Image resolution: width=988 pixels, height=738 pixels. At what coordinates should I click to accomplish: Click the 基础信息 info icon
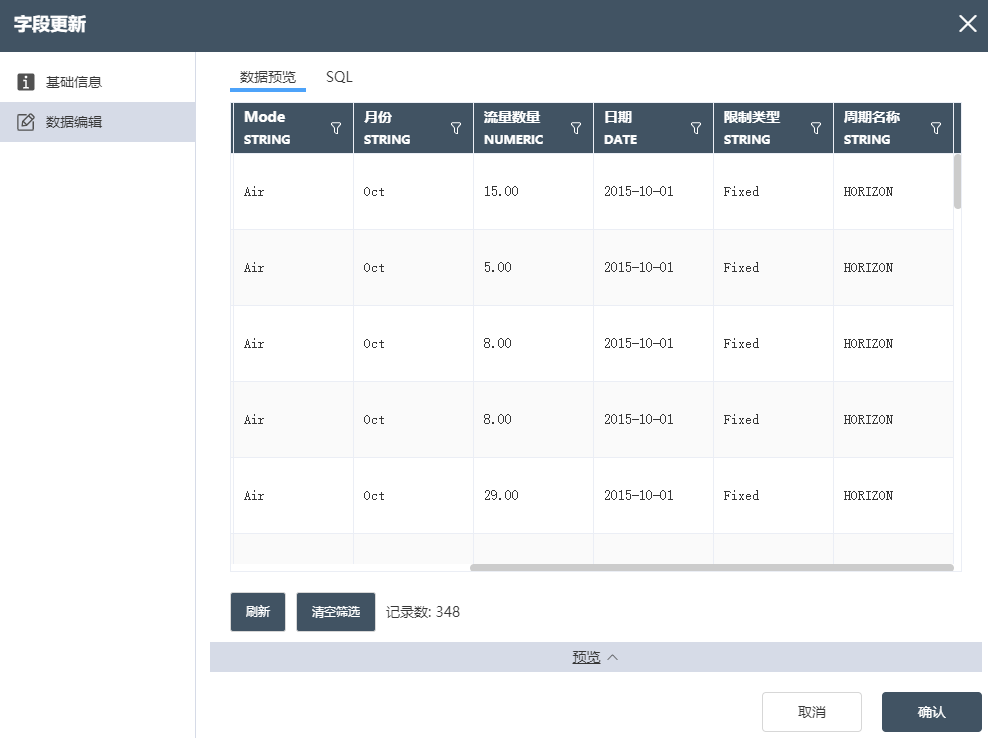pos(26,82)
